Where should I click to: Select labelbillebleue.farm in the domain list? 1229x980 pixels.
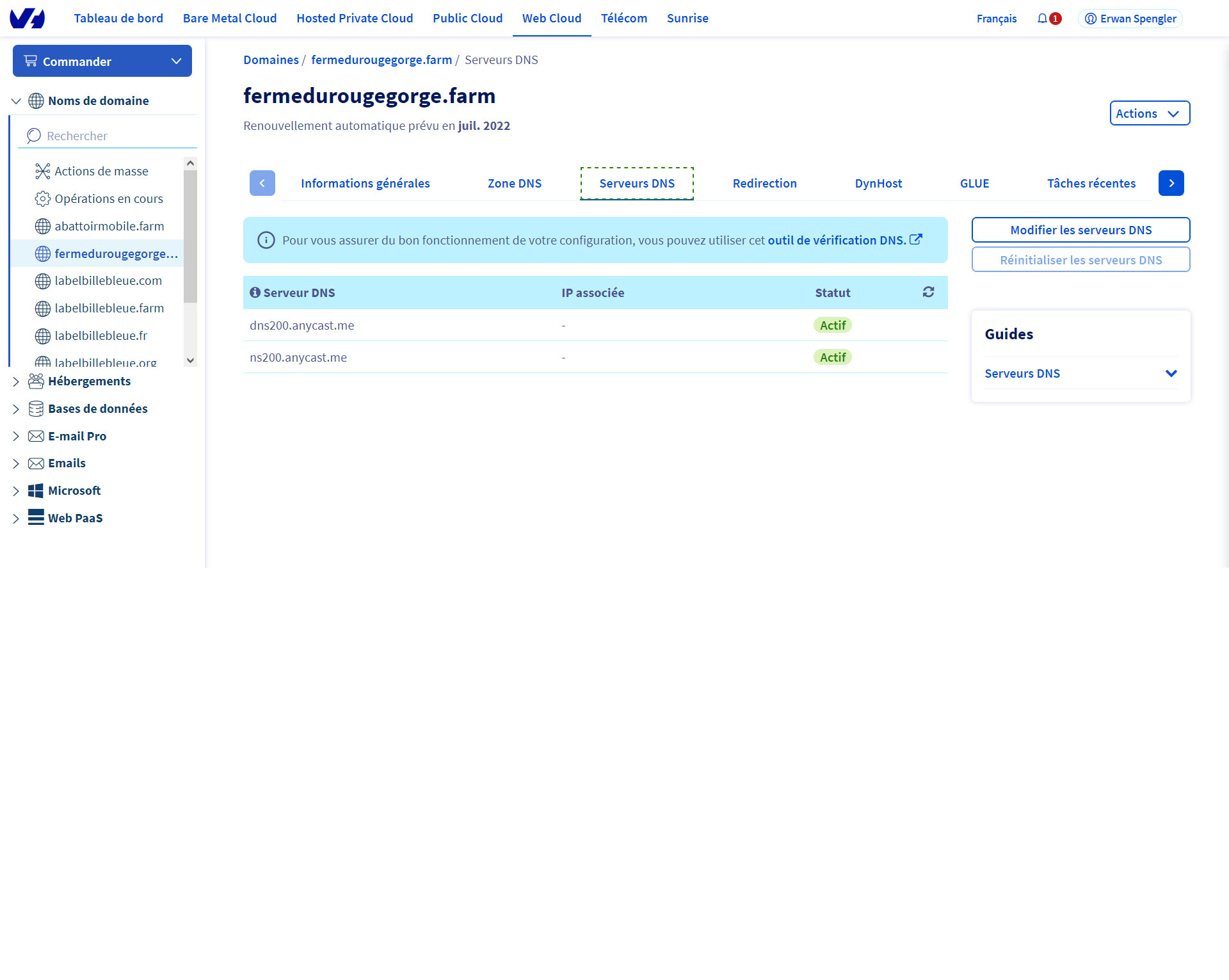(x=109, y=309)
